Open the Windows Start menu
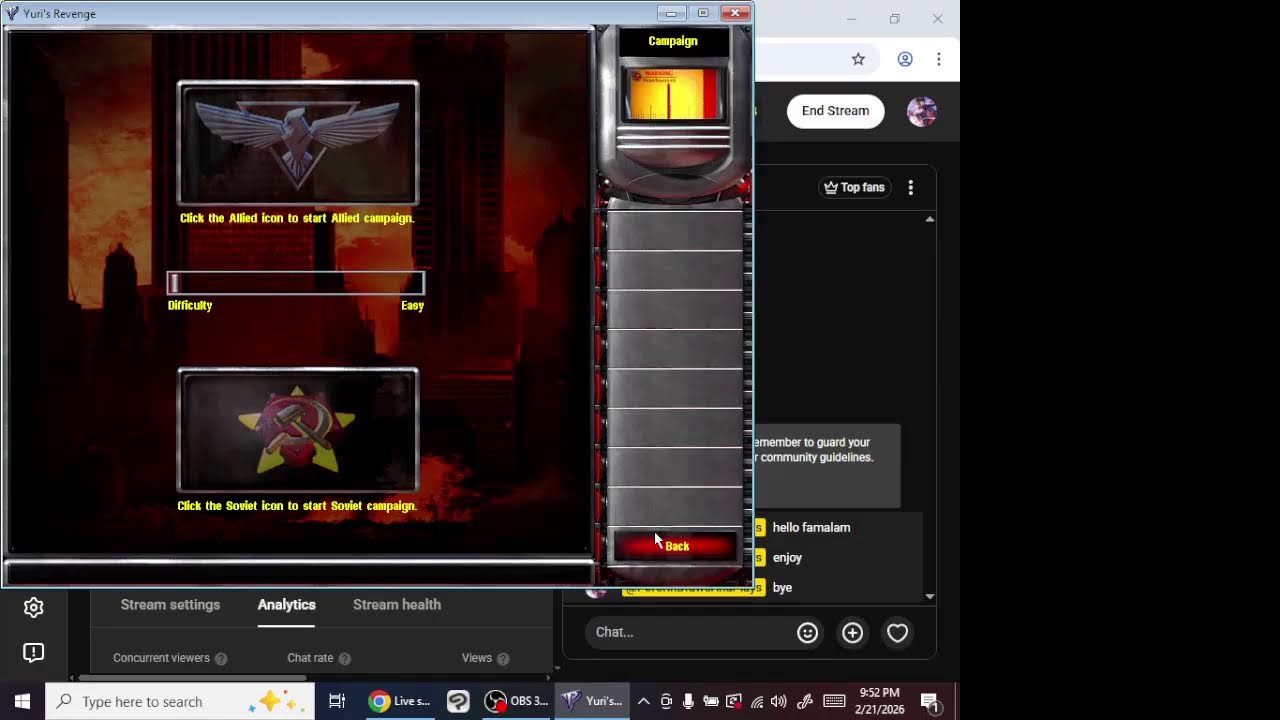1280x720 pixels. pyautogui.click(x=22, y=701)
